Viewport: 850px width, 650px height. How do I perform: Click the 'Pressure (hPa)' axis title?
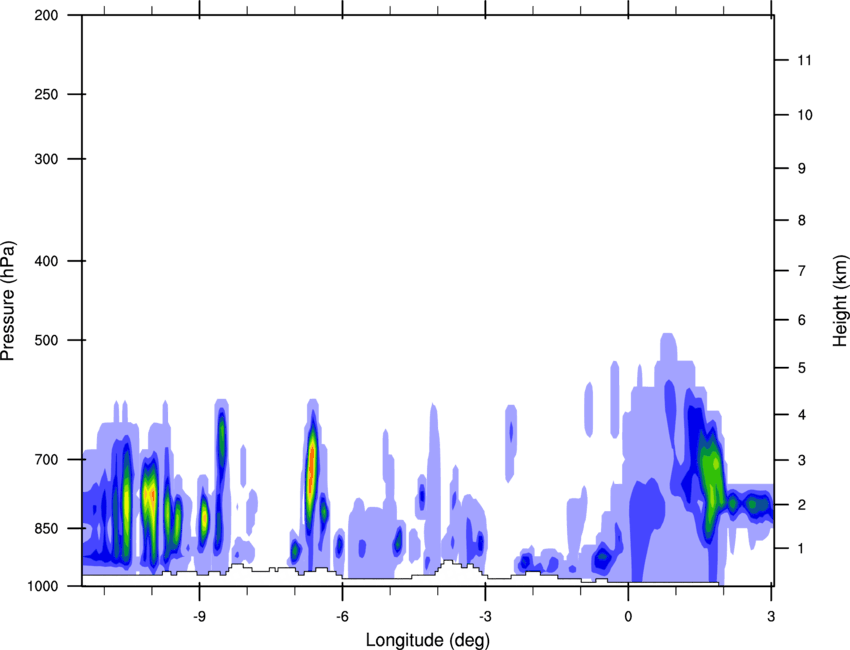(8, 300)
